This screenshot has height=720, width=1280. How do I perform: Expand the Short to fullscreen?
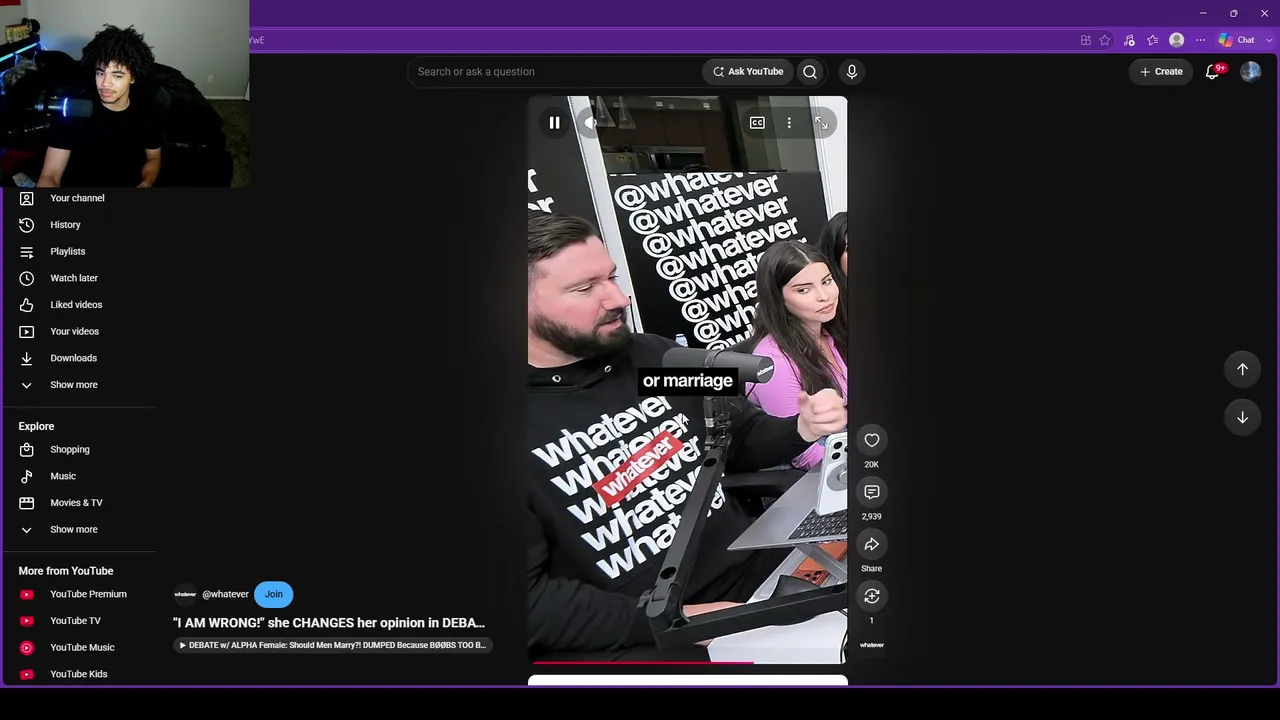click(821, 123)
